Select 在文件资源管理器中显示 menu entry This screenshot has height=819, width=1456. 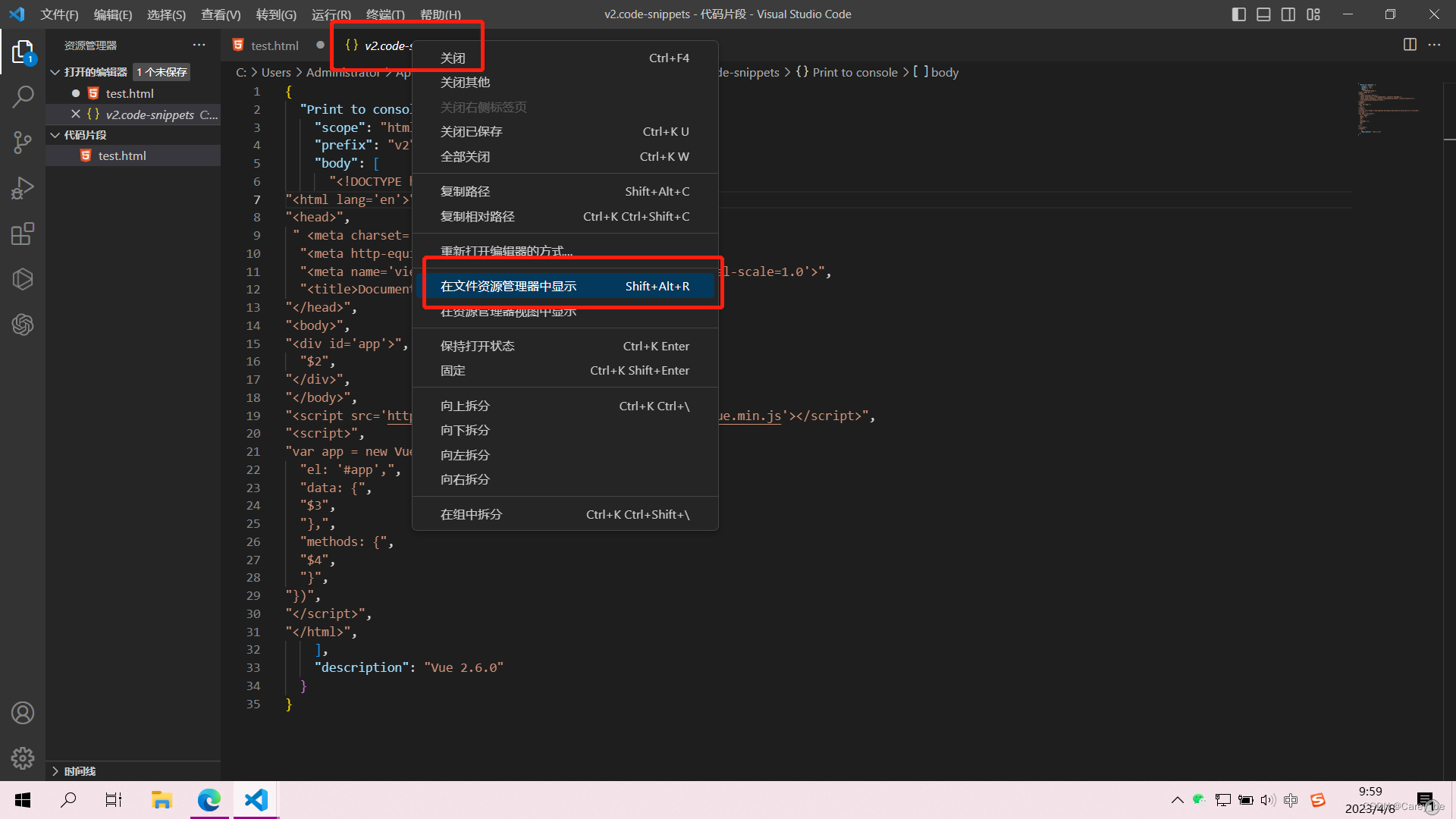click(508, 286)
